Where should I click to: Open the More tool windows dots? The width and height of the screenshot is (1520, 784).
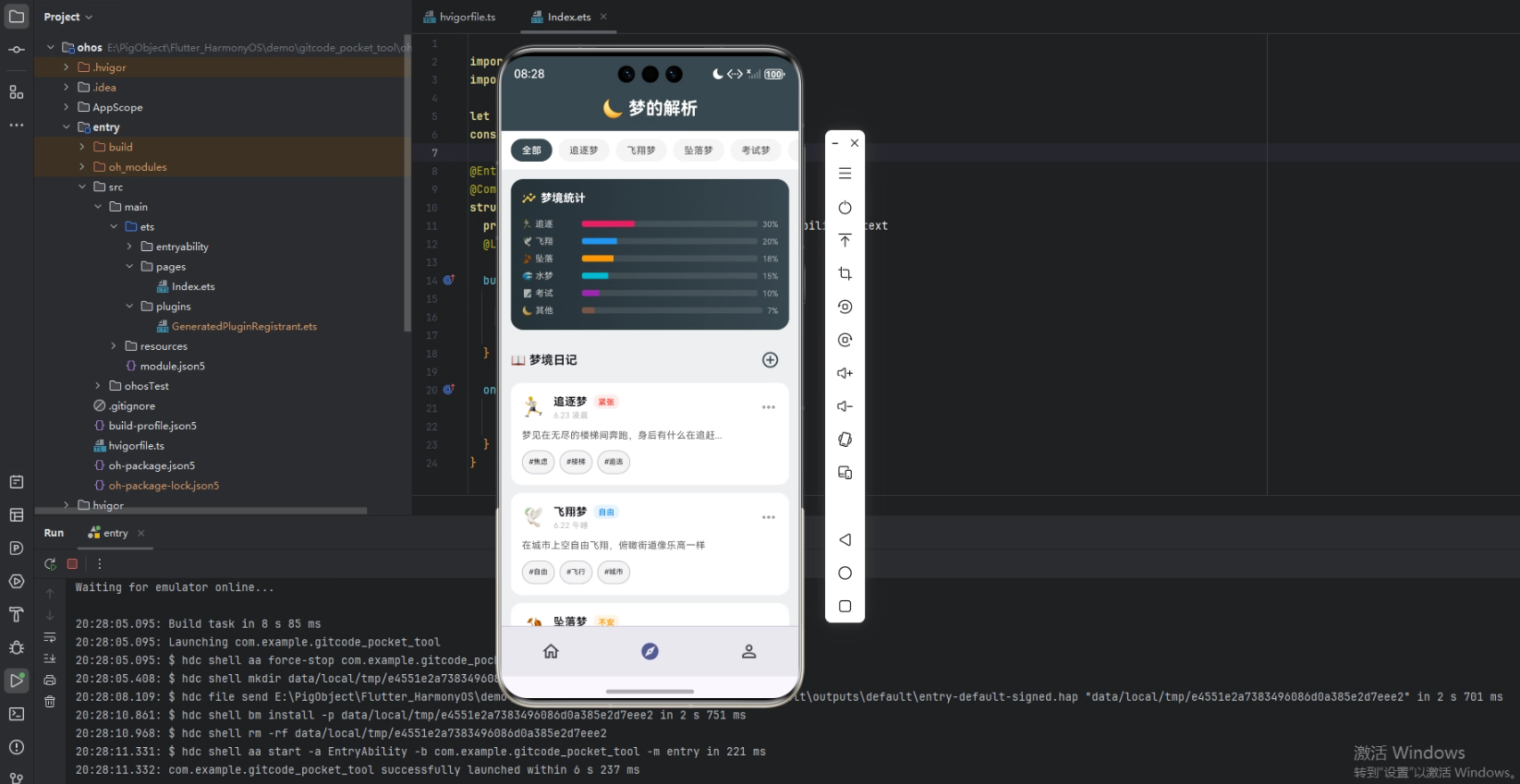(x=17, y=125)
